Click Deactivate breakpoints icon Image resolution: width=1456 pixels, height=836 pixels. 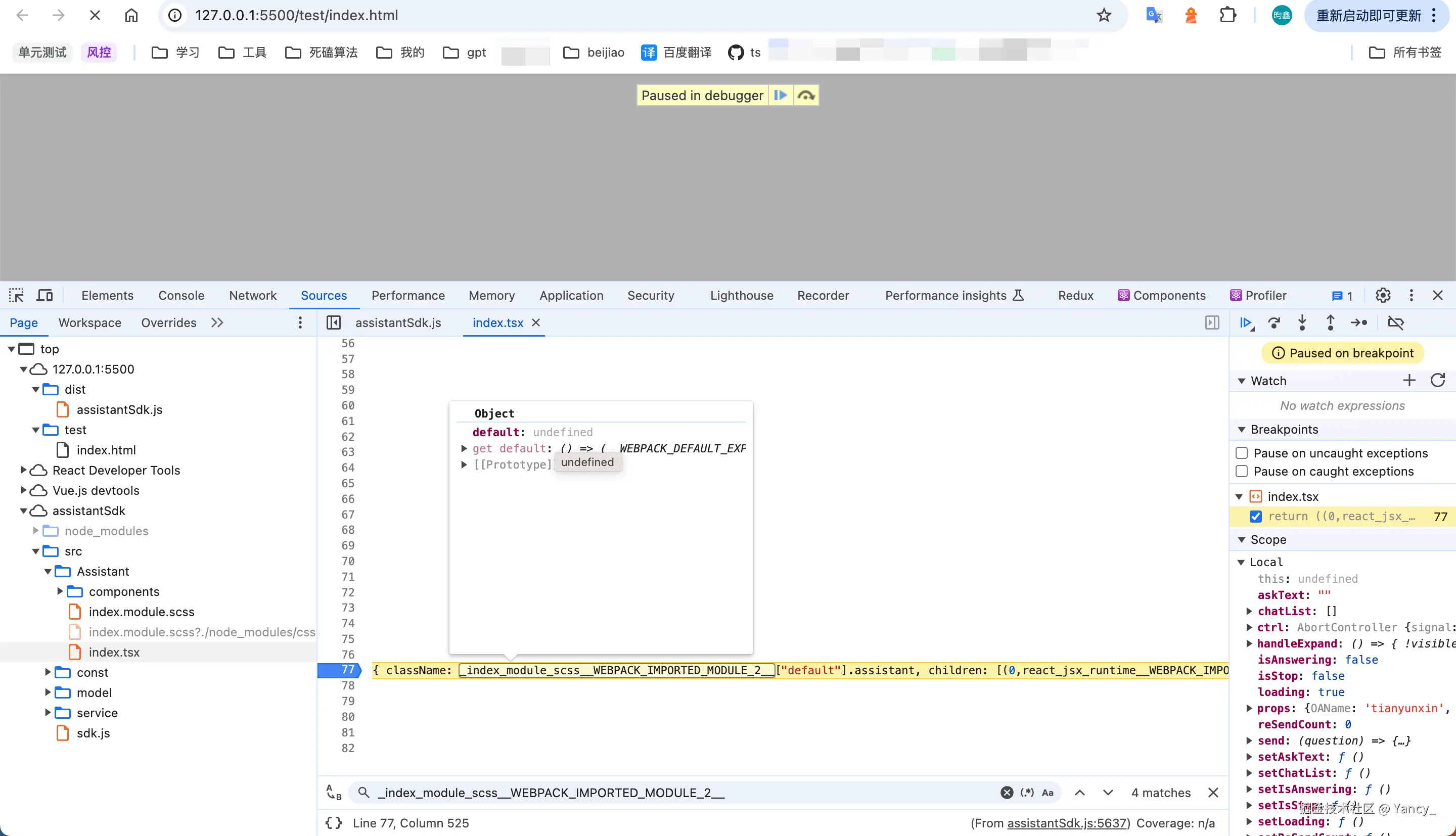pos(1396,322)
